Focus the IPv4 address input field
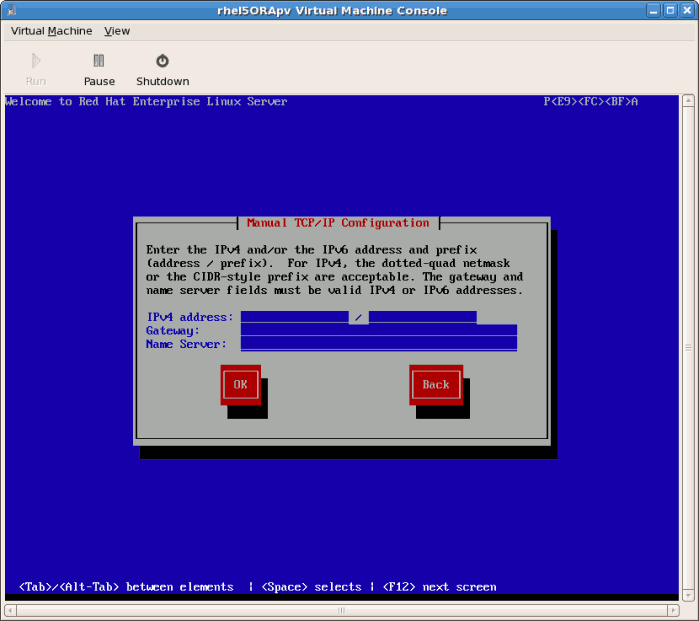 pos(294,317)
